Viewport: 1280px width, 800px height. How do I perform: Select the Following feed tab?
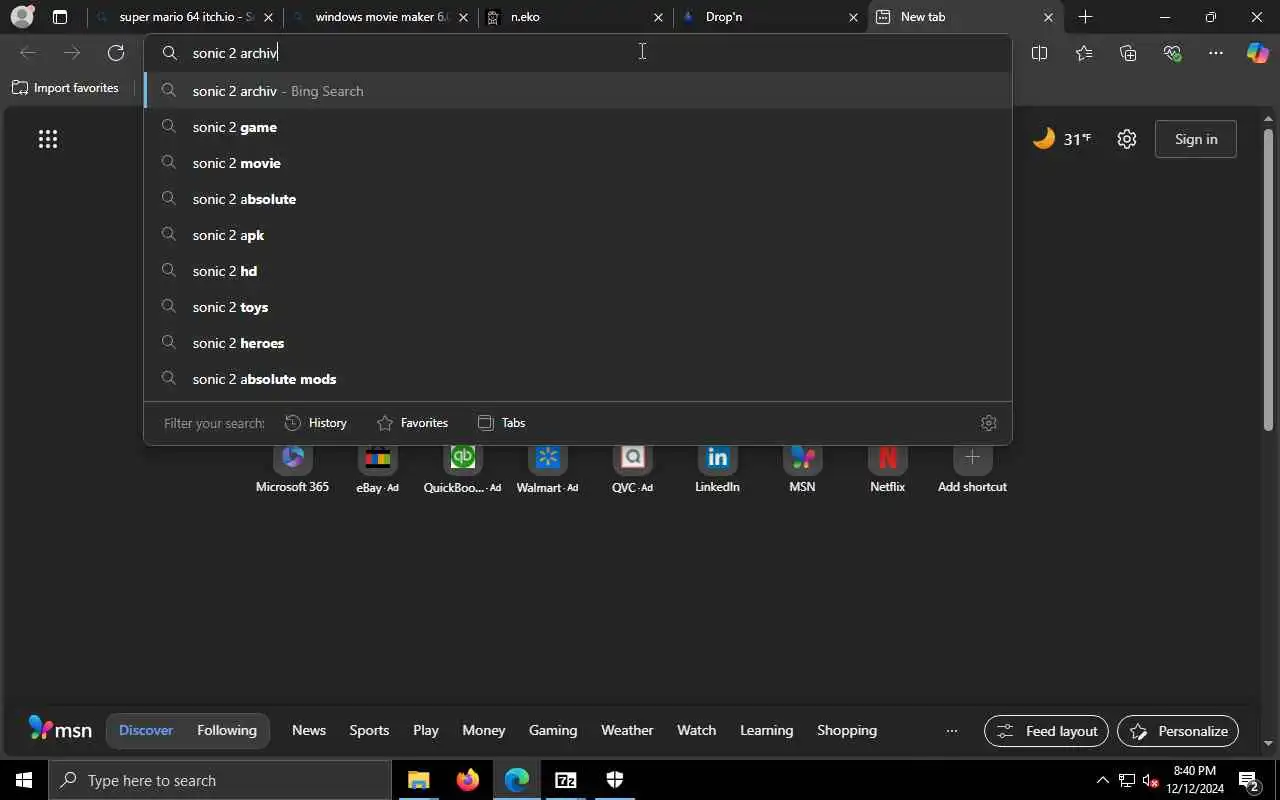[227, 730]
